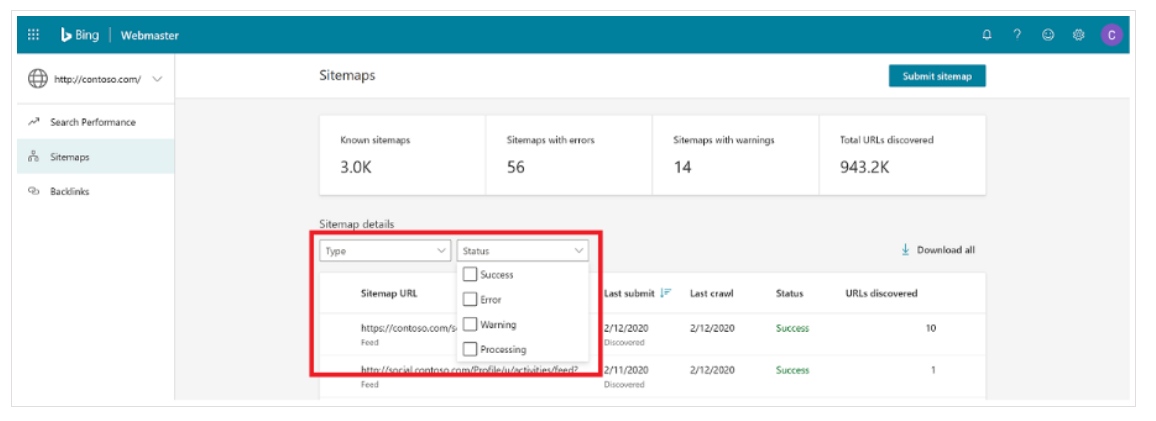The height and width of the screenshot is (421, 1156).
Task: Sort by Last submit column header
Action: pyautogui.click(x=629, y=293)
